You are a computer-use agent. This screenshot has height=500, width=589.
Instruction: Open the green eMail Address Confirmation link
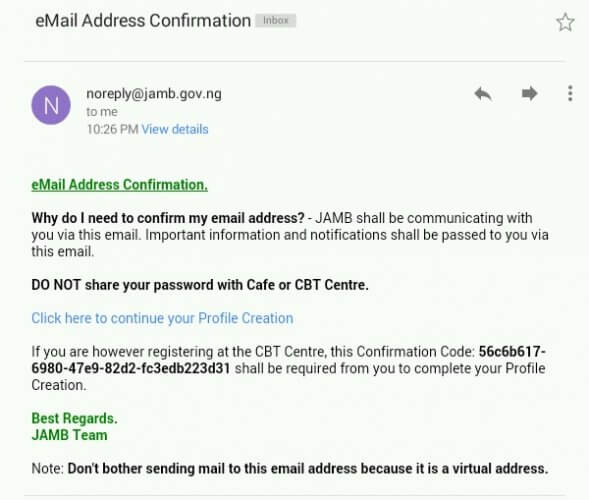119,185
